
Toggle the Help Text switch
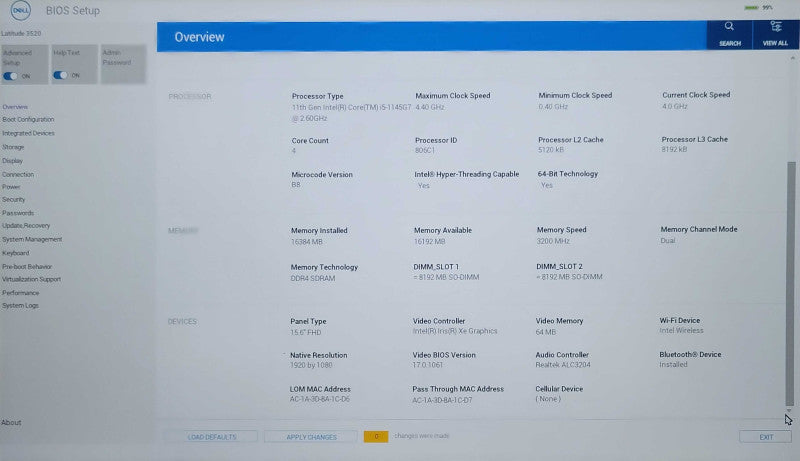tap(60, 75)
